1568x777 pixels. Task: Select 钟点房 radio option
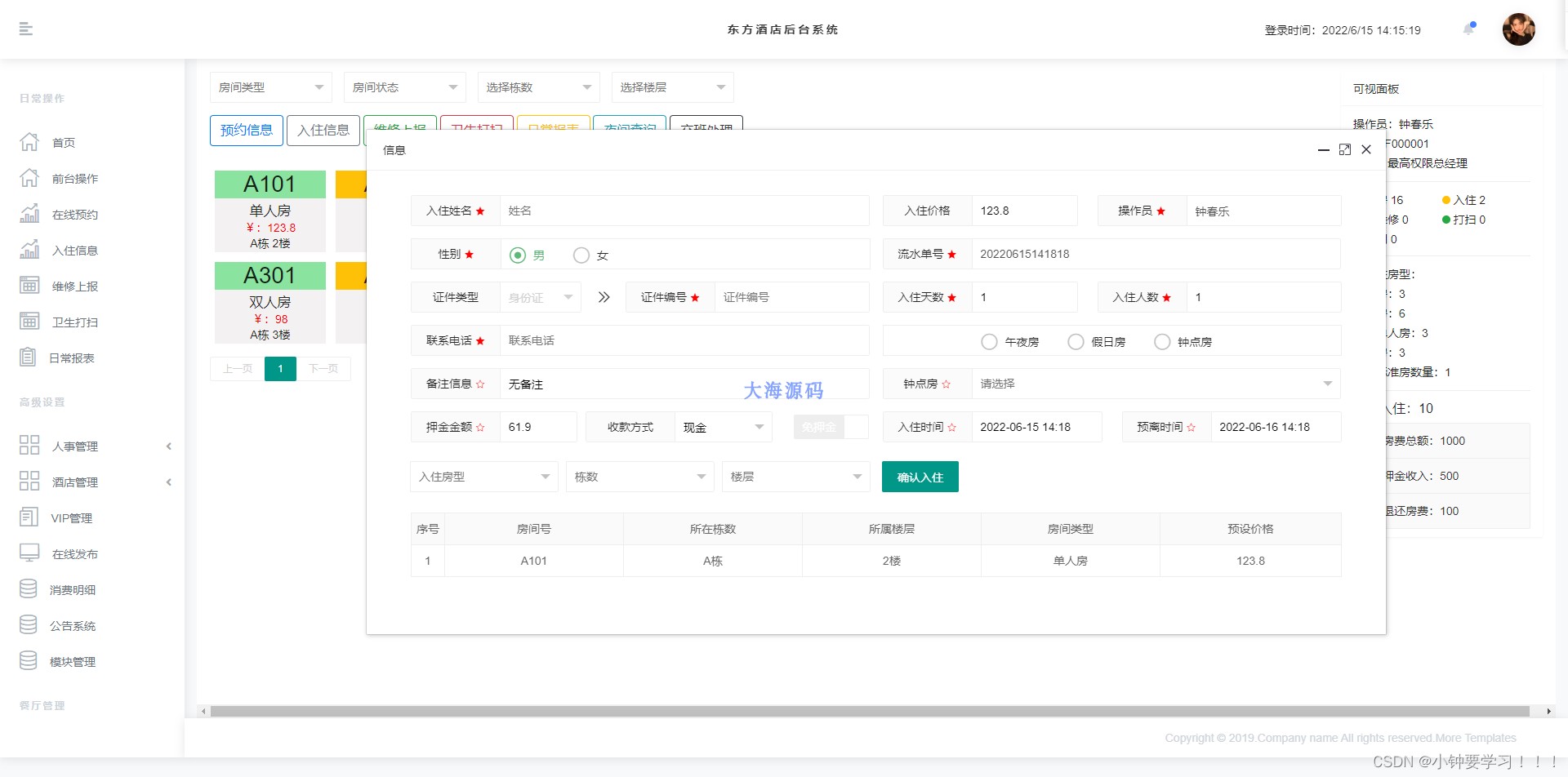(1162, 342)
